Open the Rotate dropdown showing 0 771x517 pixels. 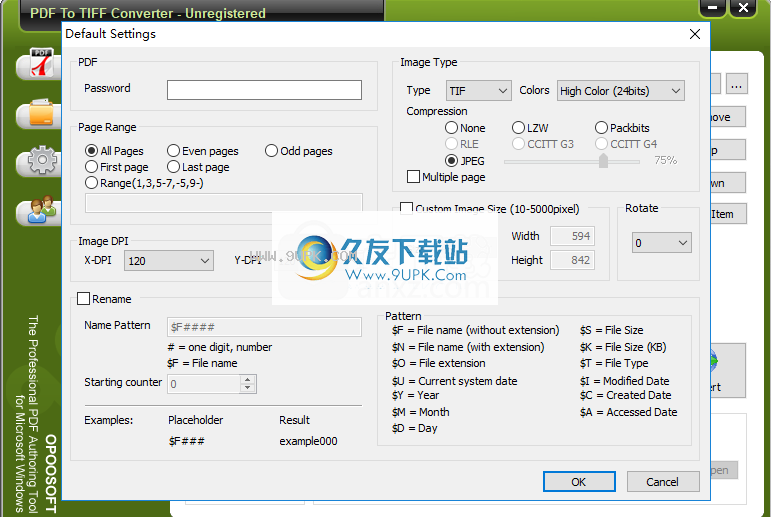pos(661,243)
